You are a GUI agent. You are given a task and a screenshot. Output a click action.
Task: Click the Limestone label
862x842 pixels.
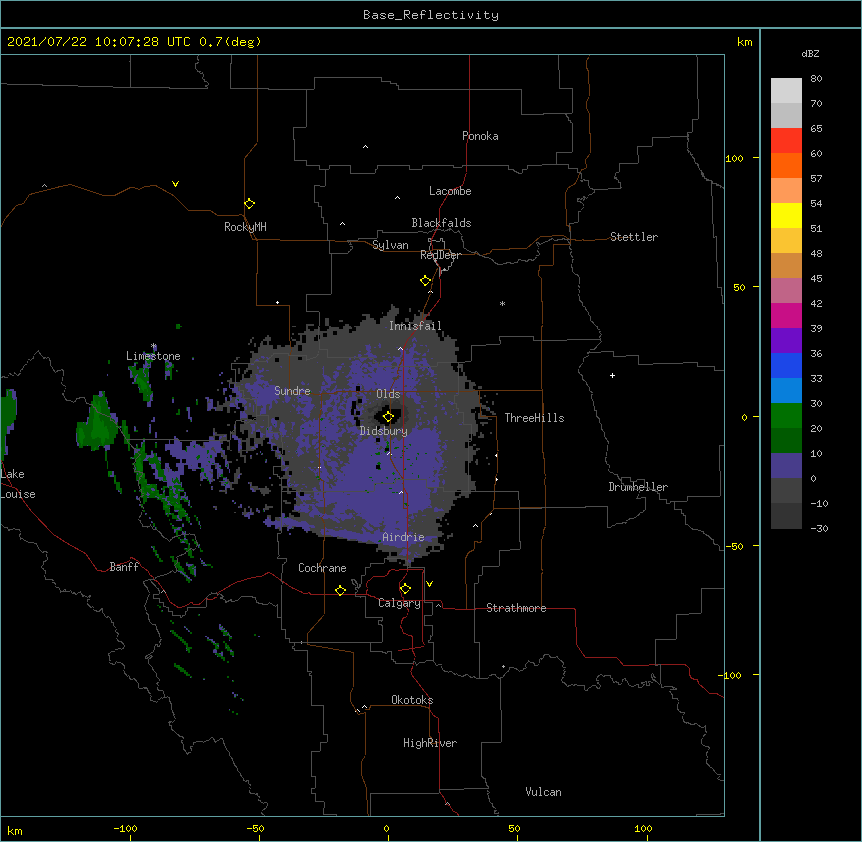(153, 356)
